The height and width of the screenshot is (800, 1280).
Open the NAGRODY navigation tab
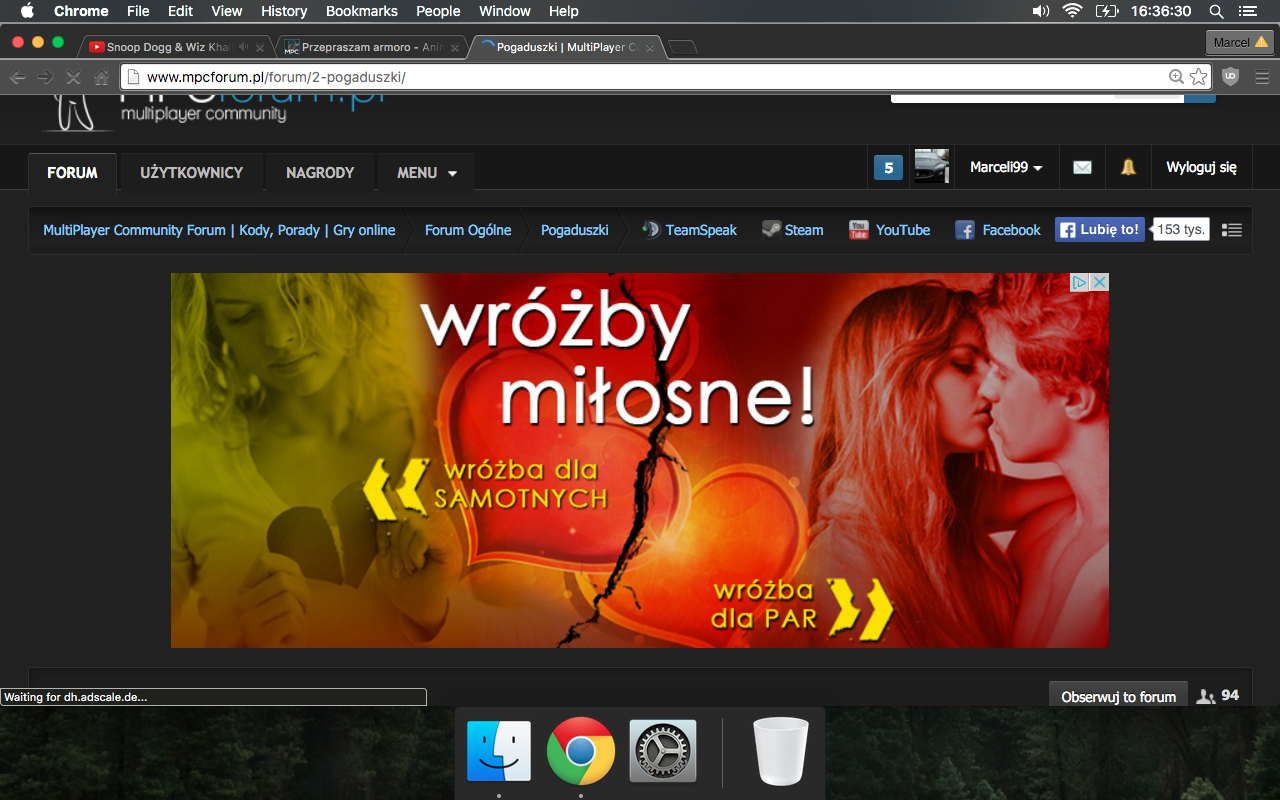click(x=320, y=172)
